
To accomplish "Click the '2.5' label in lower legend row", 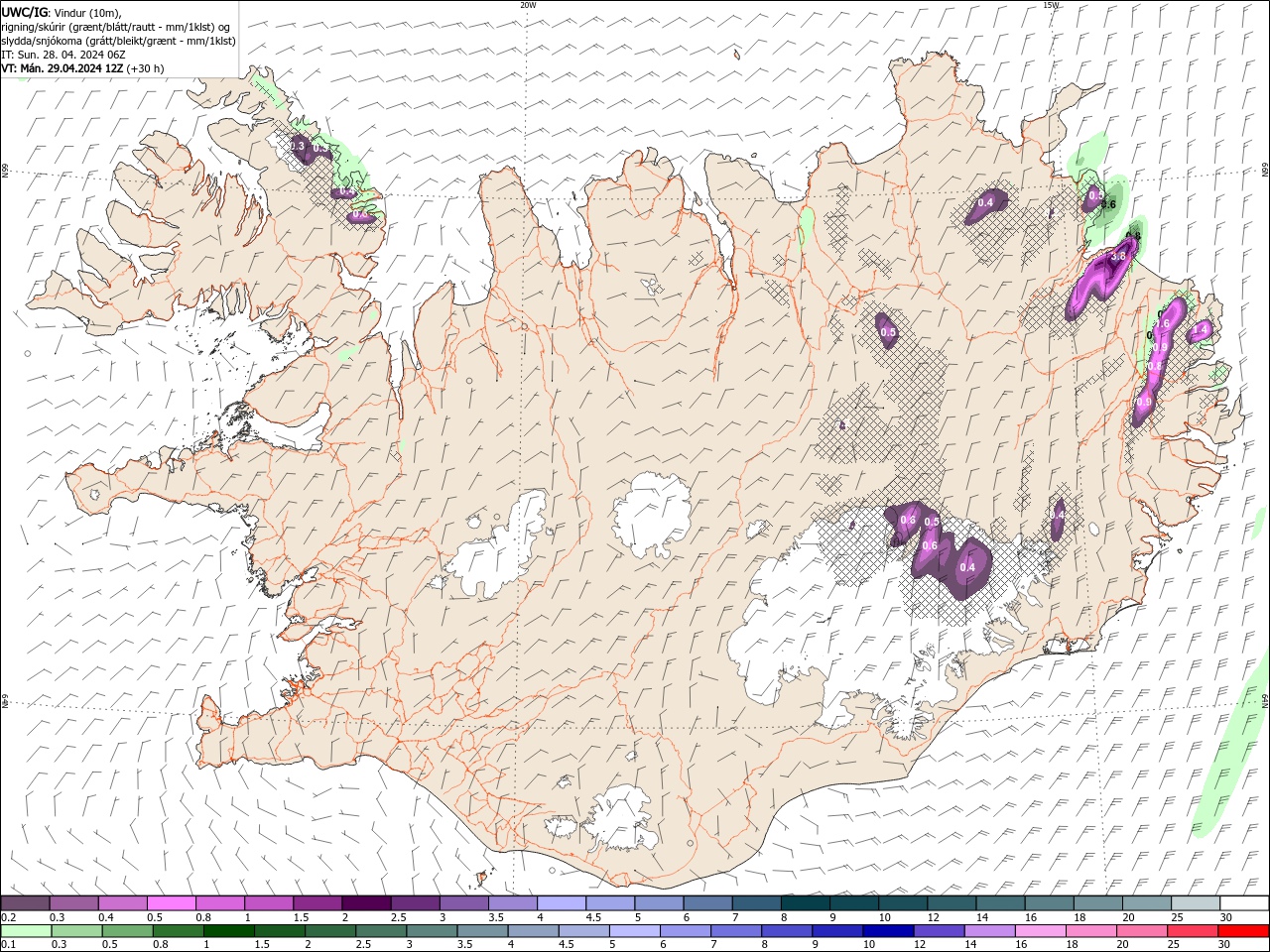I will click(x=363, y=945).
